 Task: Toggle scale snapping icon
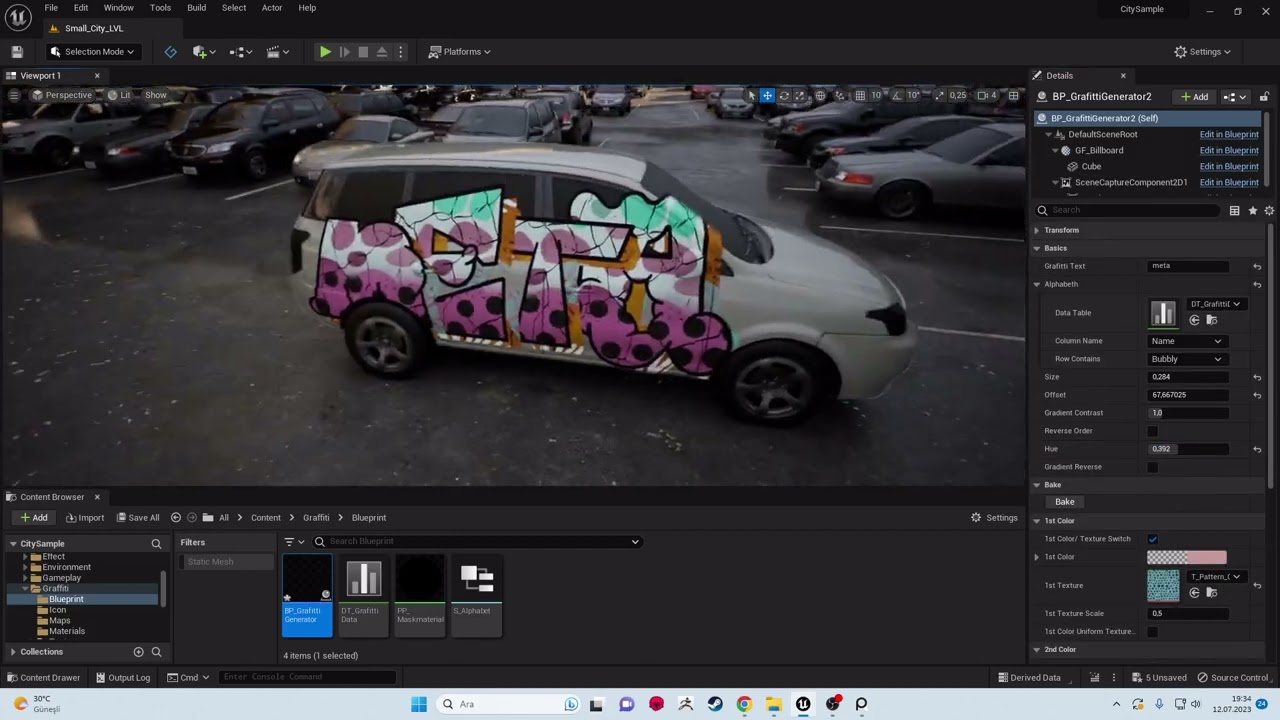click(x=939, y=96)
